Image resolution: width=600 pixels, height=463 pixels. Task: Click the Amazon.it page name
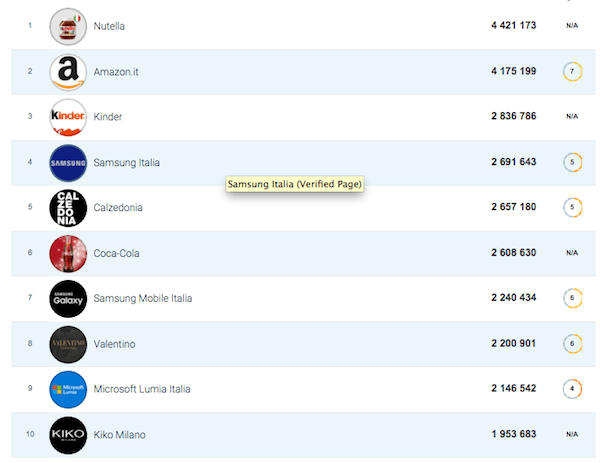(115, 71)
